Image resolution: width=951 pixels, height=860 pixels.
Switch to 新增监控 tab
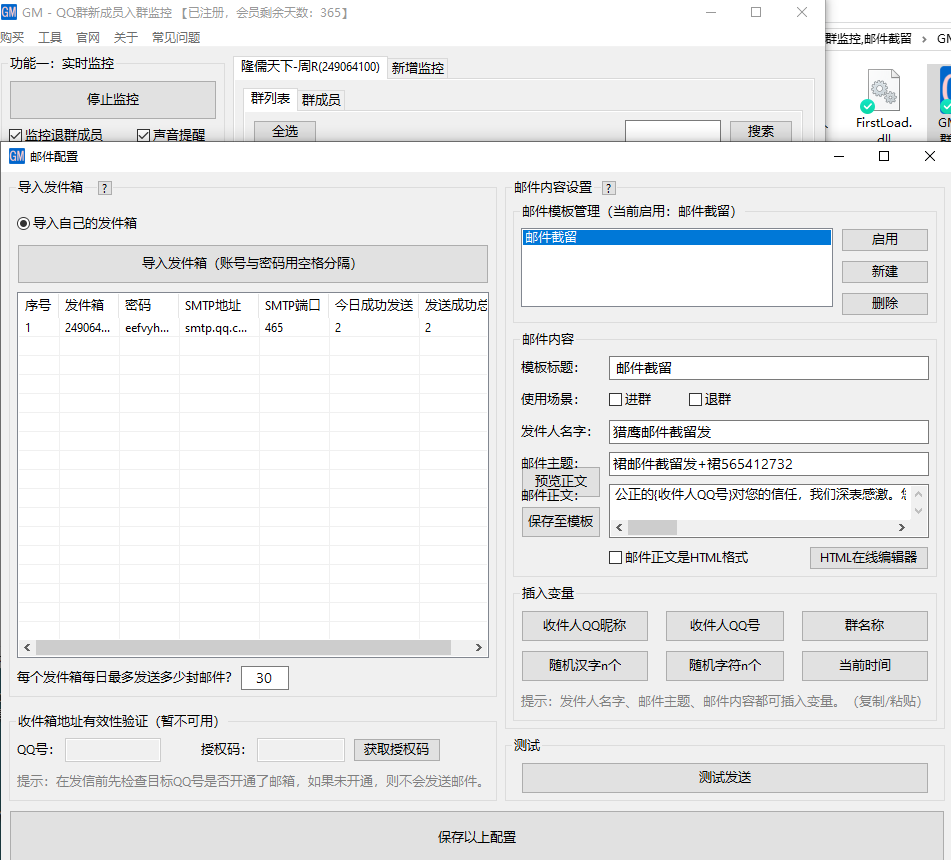[417, 68]
